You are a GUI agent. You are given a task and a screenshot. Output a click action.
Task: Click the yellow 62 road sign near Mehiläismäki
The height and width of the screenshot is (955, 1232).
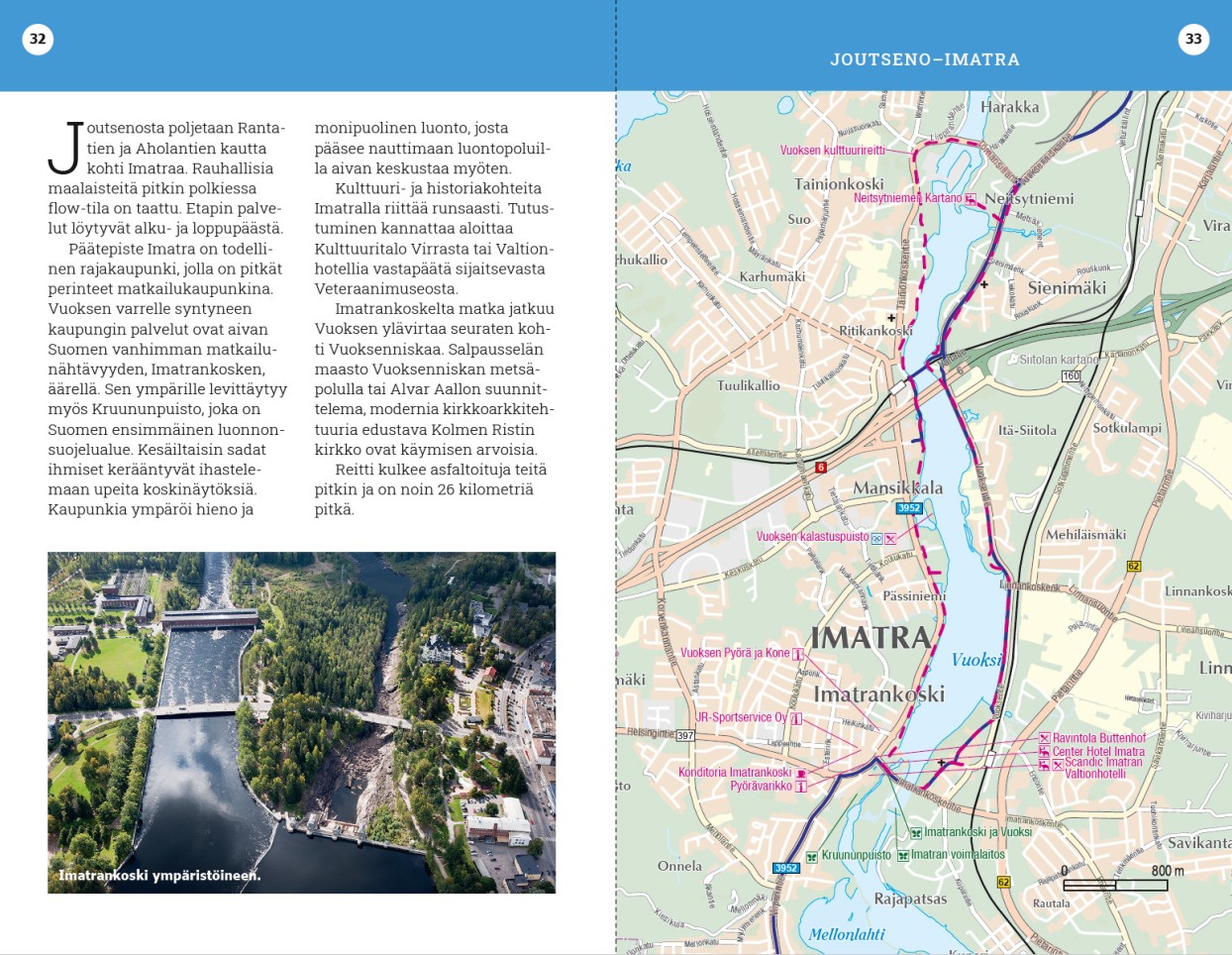(x=1134, y=567)
